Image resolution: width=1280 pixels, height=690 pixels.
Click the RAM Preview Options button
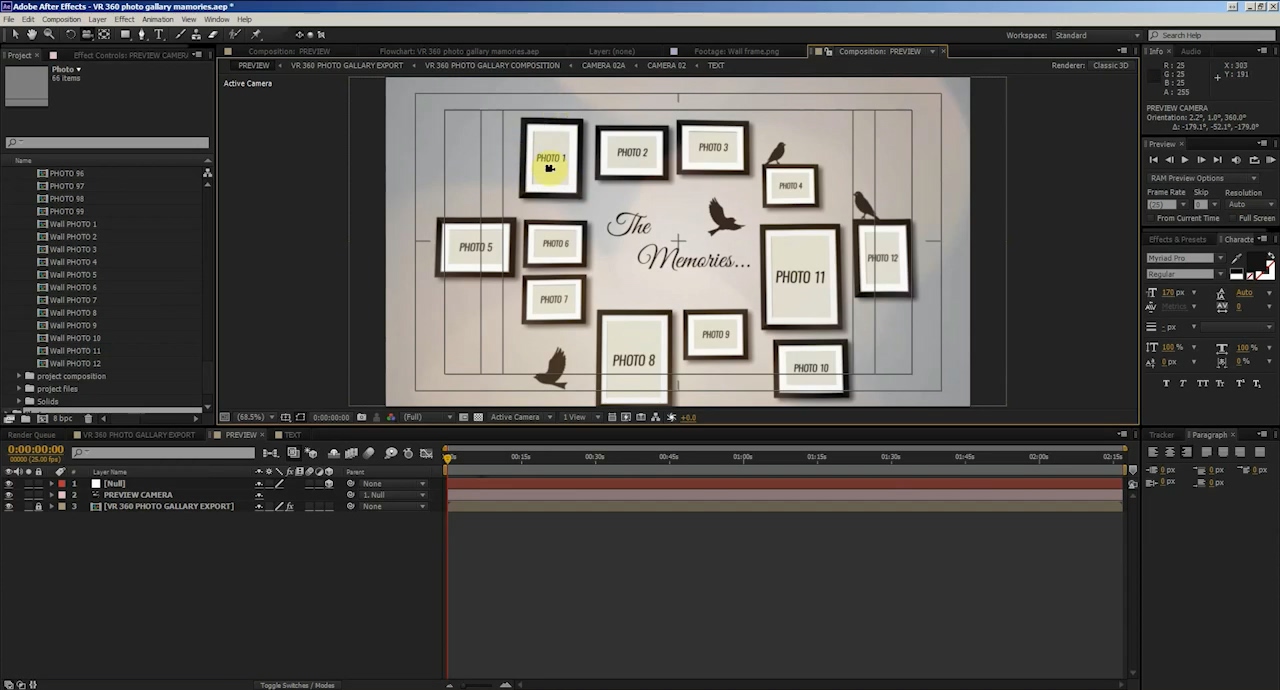[x=1203, y=178]
